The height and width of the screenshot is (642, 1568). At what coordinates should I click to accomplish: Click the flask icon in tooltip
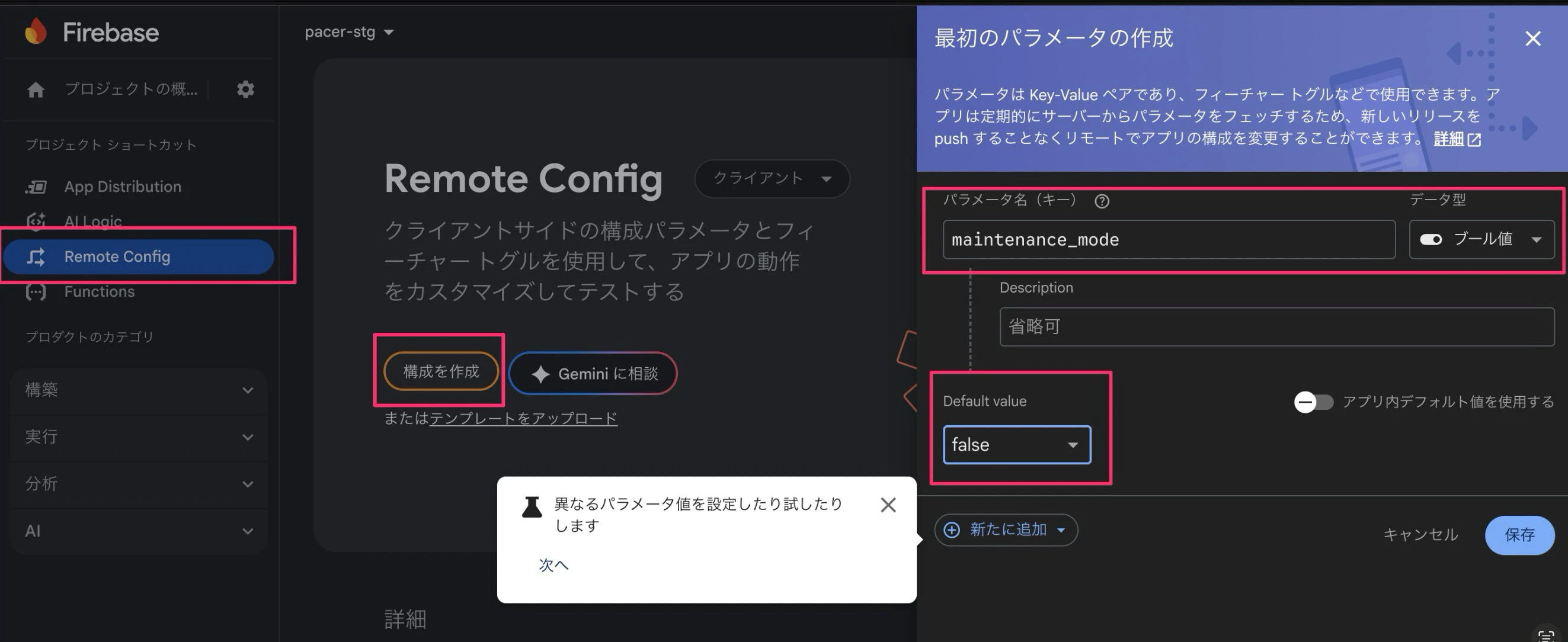532,507
